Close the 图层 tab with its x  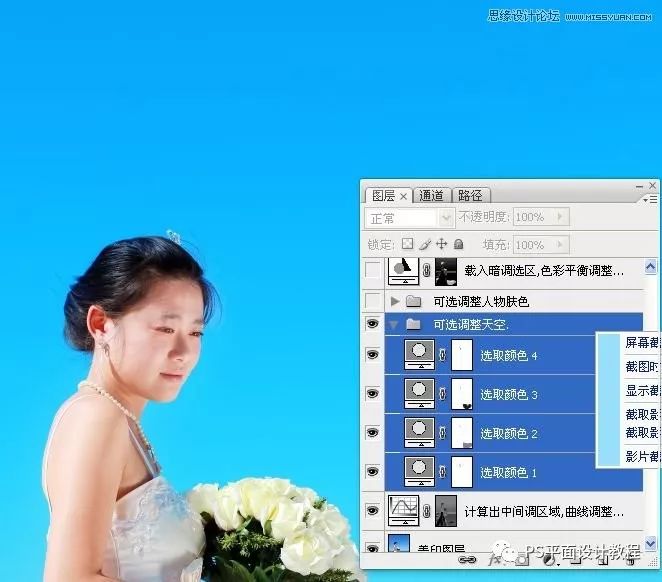coord(404,197)
